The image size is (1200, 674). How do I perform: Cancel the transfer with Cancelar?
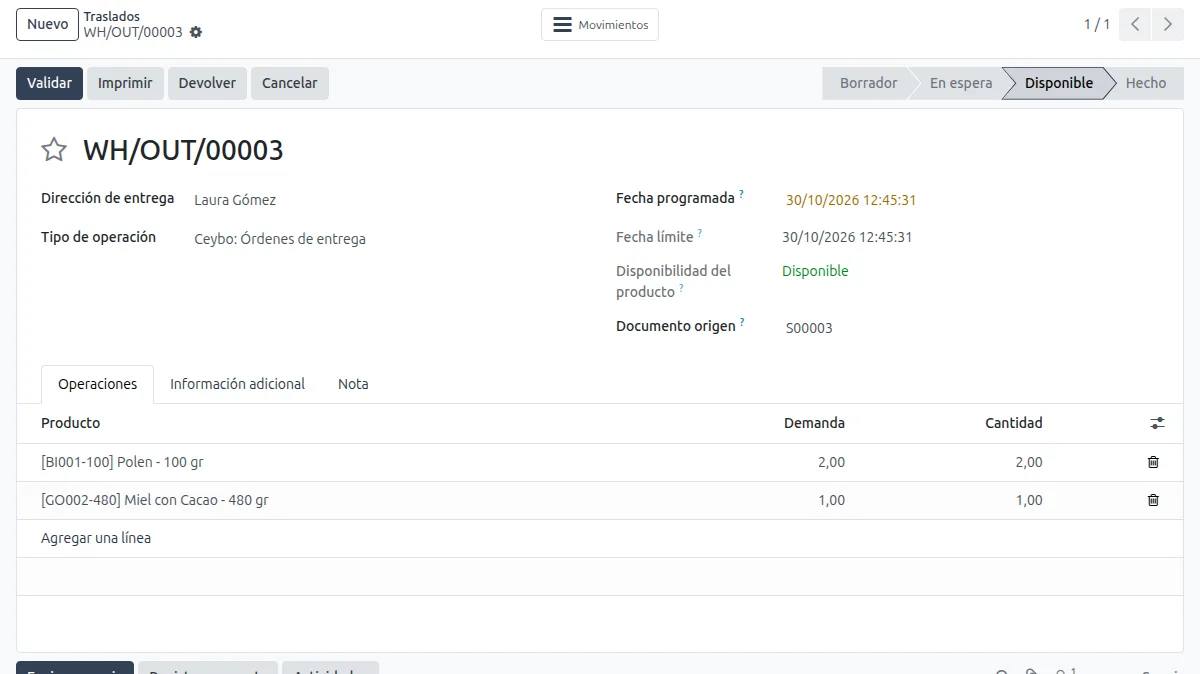(290, 83)
